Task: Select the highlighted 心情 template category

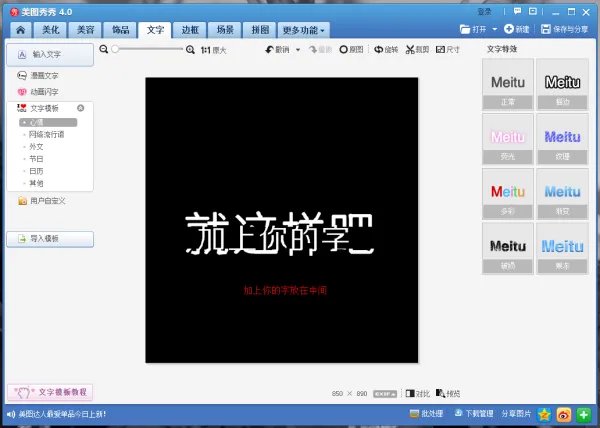Action: (48, 122)
